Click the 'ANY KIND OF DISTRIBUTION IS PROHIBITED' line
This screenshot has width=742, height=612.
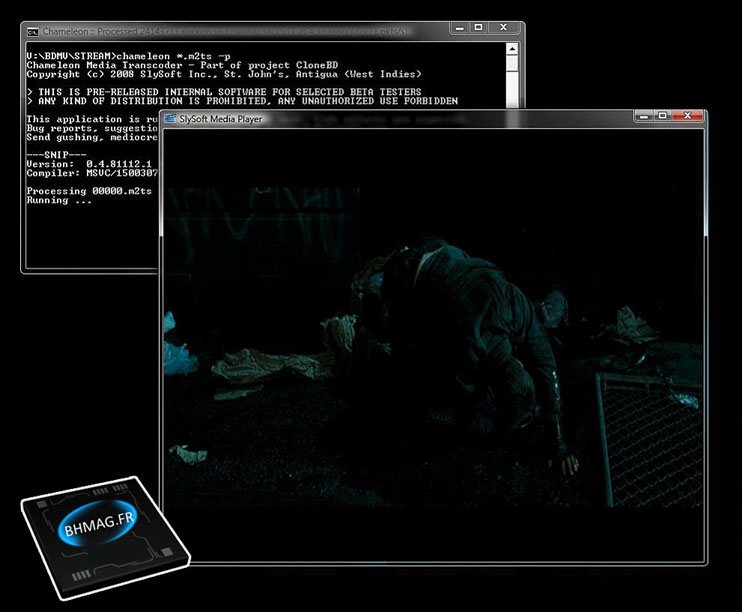pyautogui.click(x=242, y=101)
